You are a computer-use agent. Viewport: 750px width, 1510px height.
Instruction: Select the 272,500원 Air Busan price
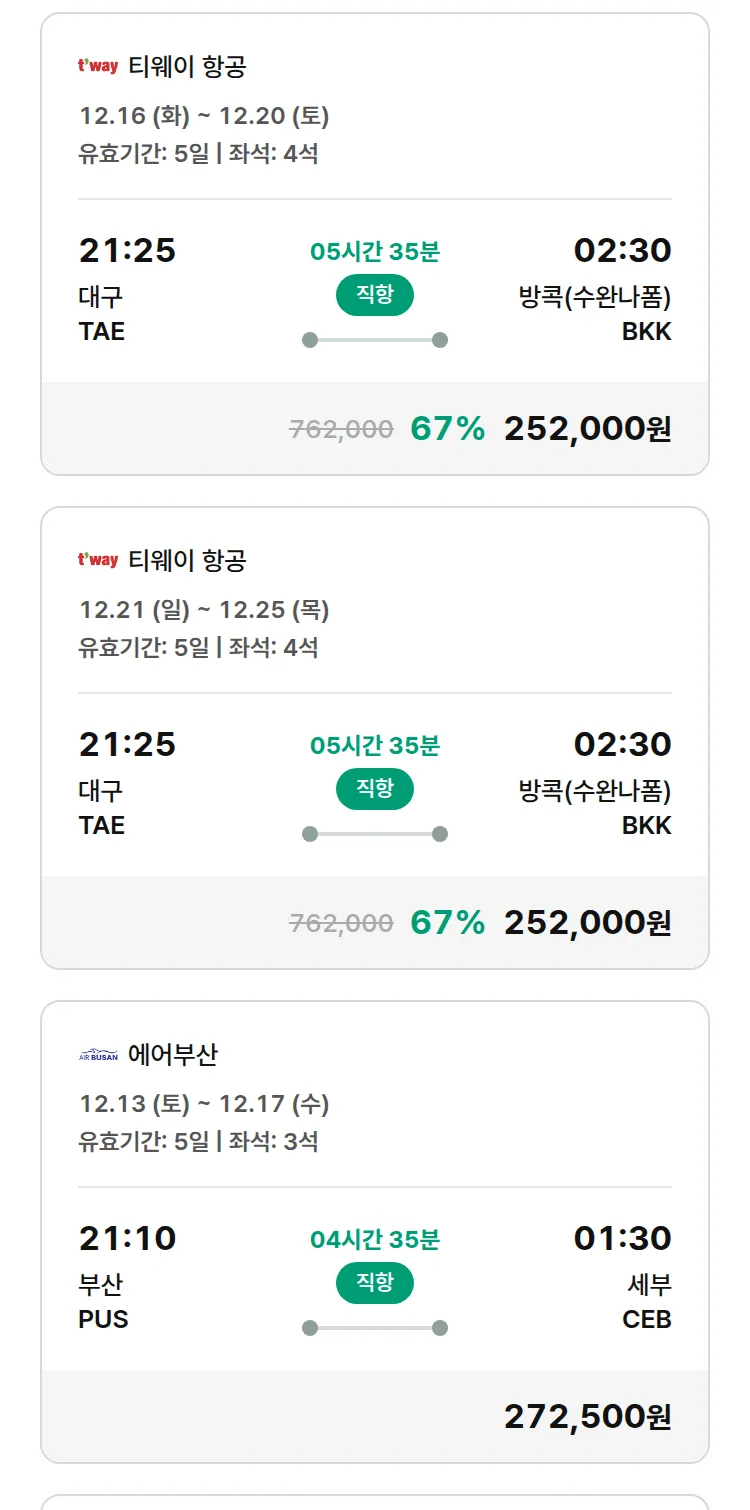[587, 1416]
